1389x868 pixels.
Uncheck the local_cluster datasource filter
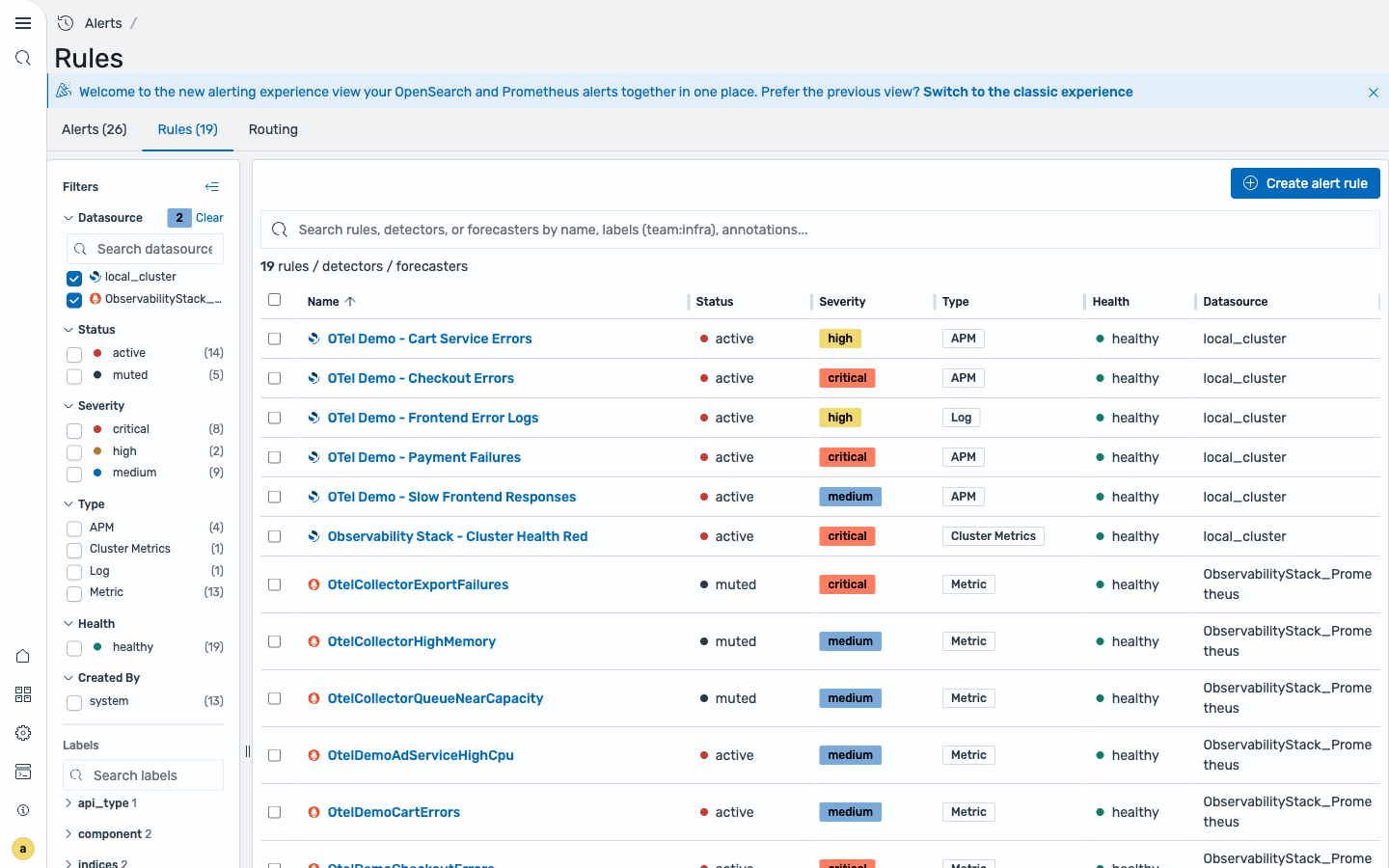click(74, 278)
